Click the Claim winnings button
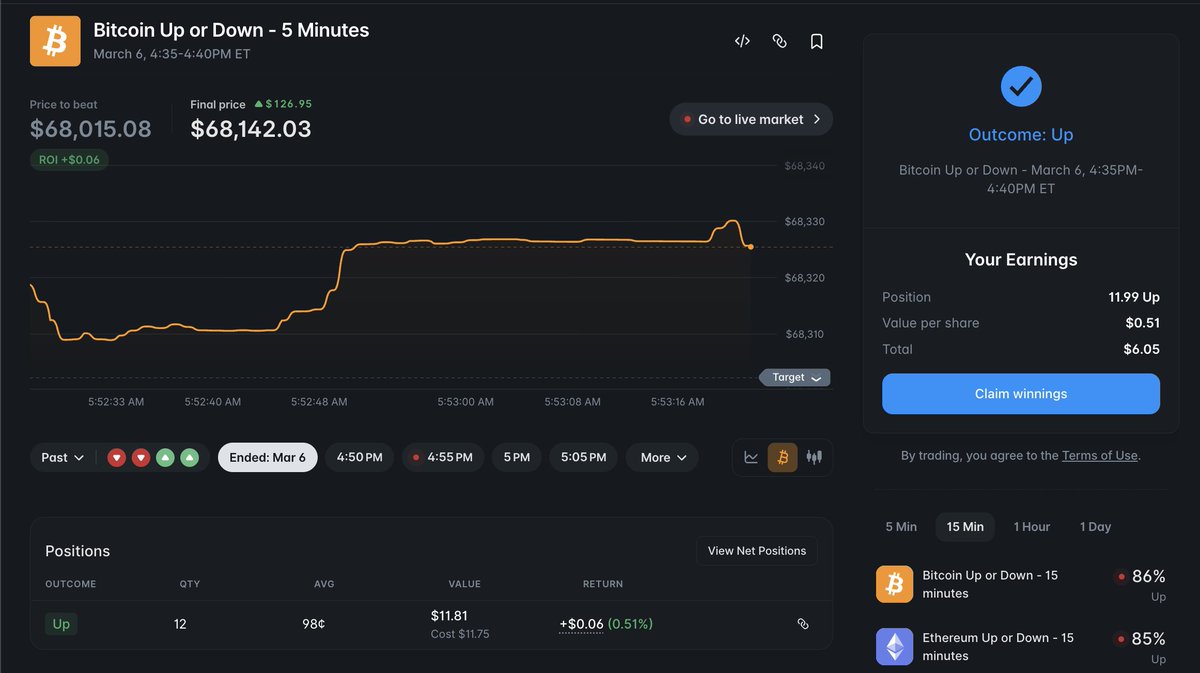The width and height of the screenshot is (1200, 673). click(x=1020, y=394)
